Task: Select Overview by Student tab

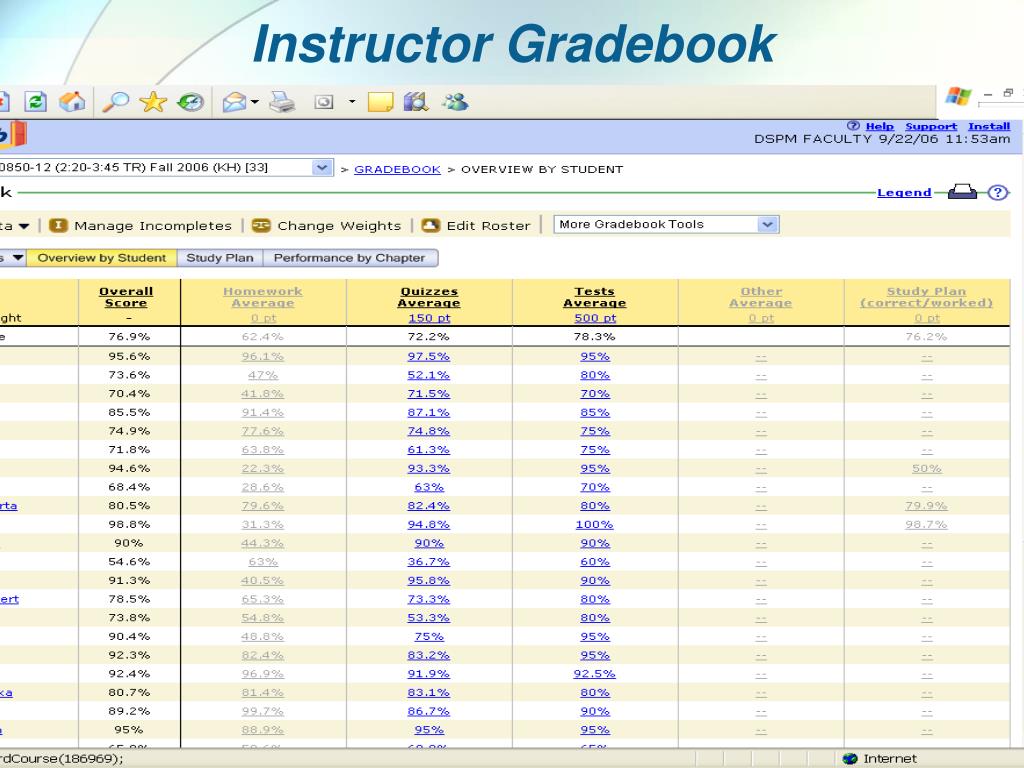Action: (x=102, y=258)
